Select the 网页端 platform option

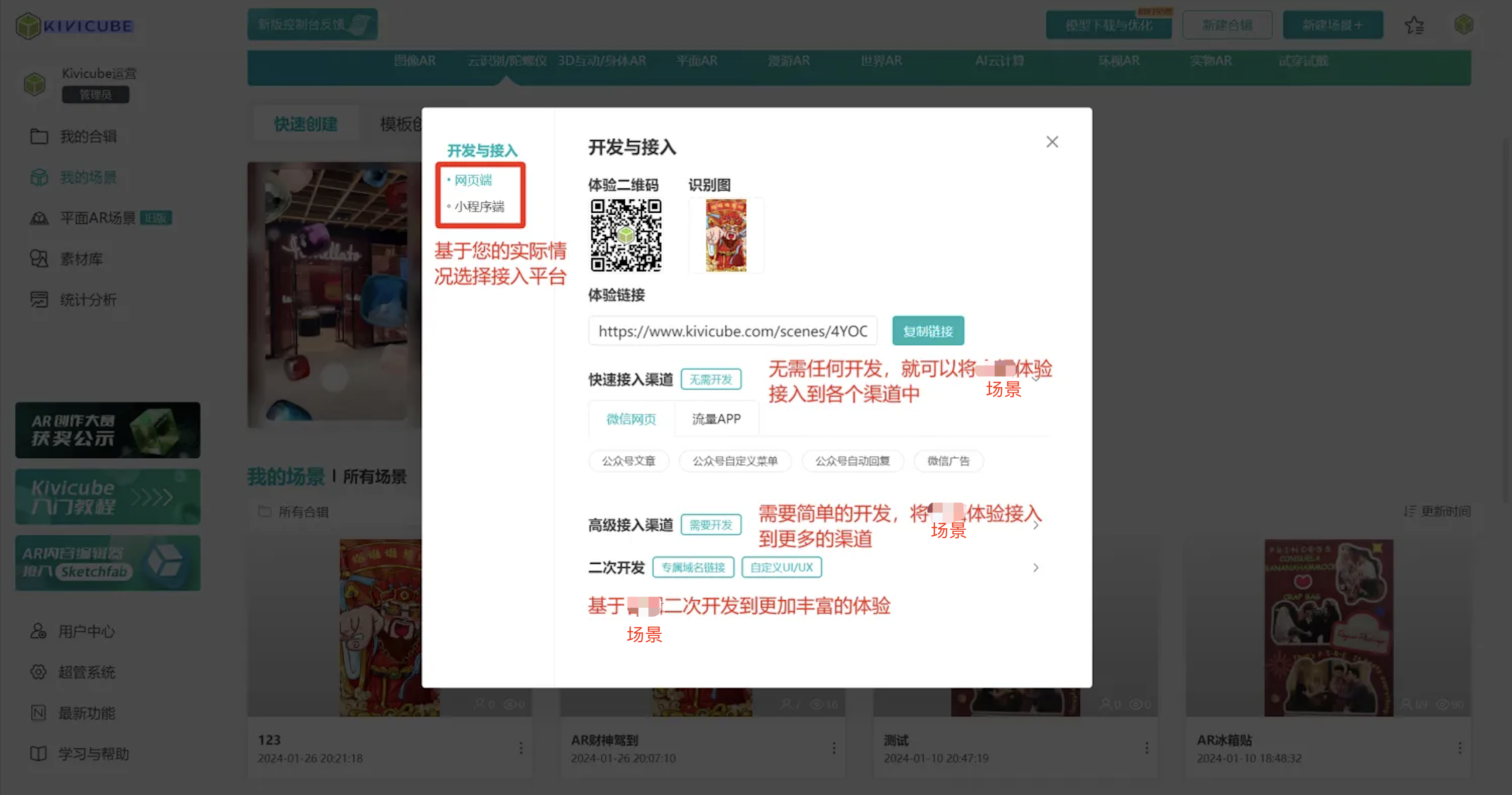(x=473, y=180)
